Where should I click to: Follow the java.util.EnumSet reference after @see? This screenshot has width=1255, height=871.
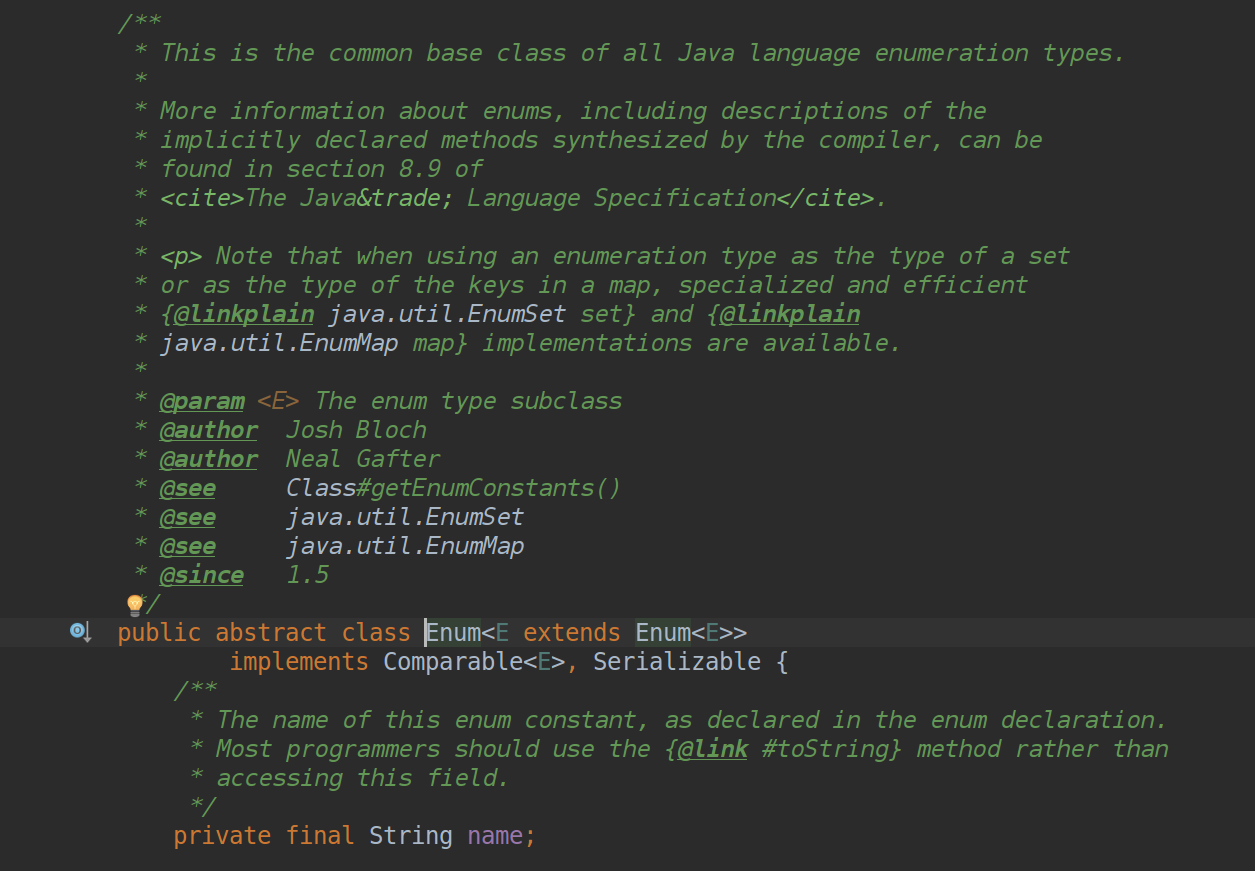click(405, 517)
